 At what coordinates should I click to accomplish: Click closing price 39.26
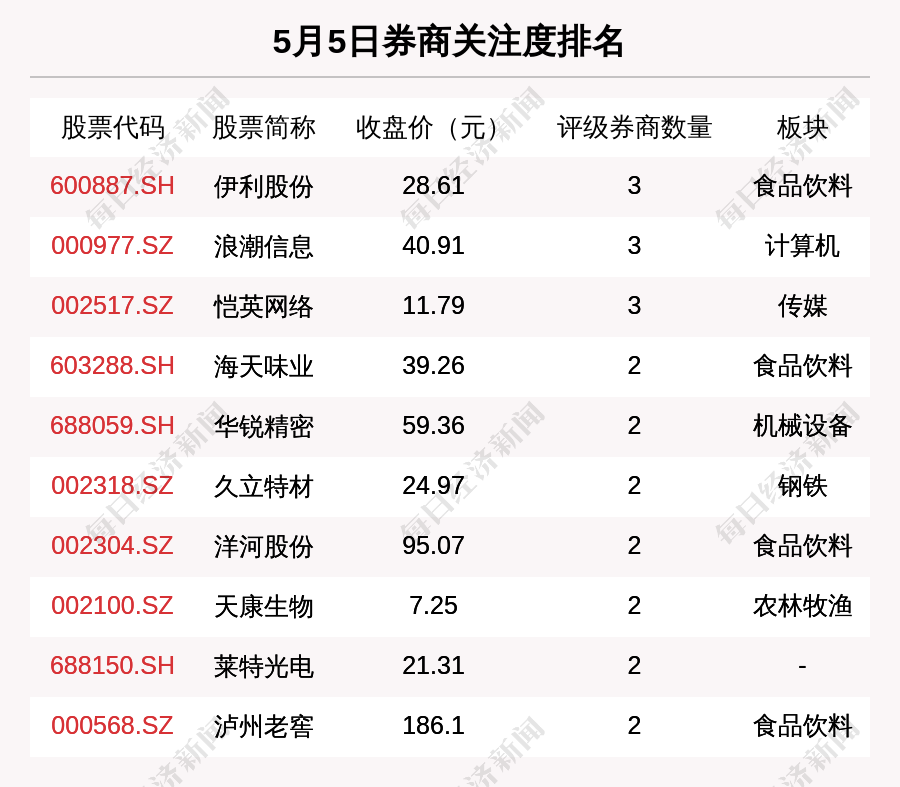click(x=433, y=366)
